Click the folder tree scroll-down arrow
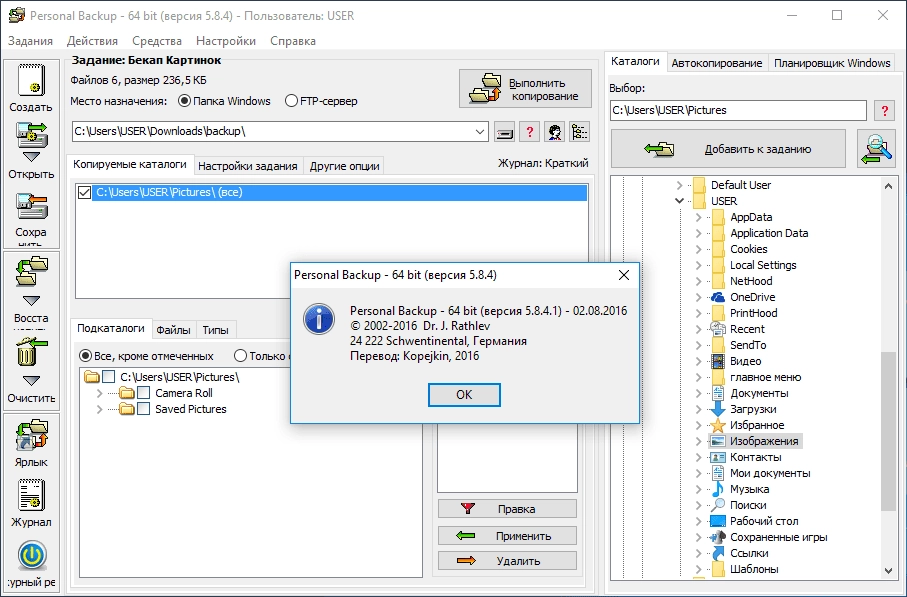The image size is (907, 597). tap(888, 570)
